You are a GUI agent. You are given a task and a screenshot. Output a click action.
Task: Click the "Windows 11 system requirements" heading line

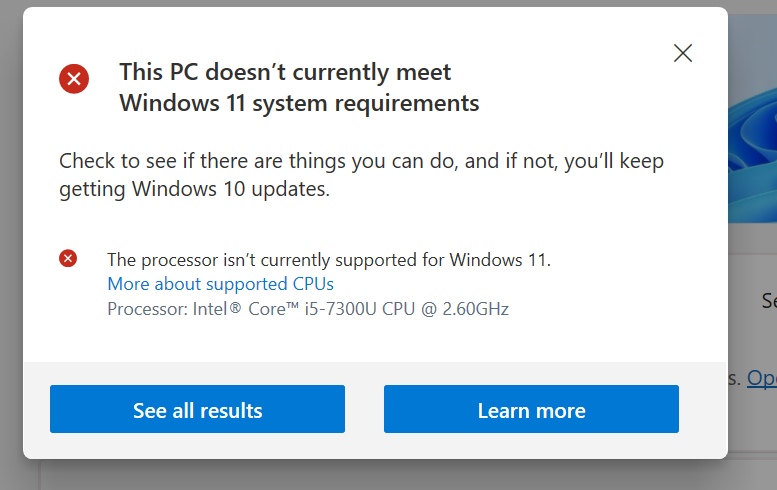click(x=299, y=102)
